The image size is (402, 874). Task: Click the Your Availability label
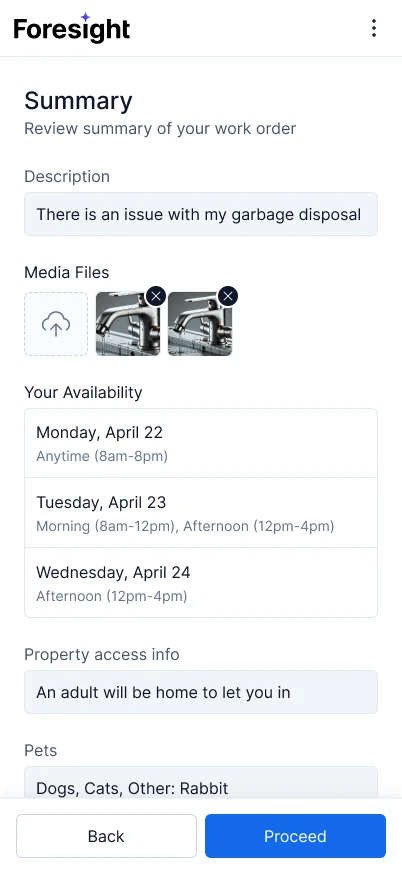click(x=83, y=392)
